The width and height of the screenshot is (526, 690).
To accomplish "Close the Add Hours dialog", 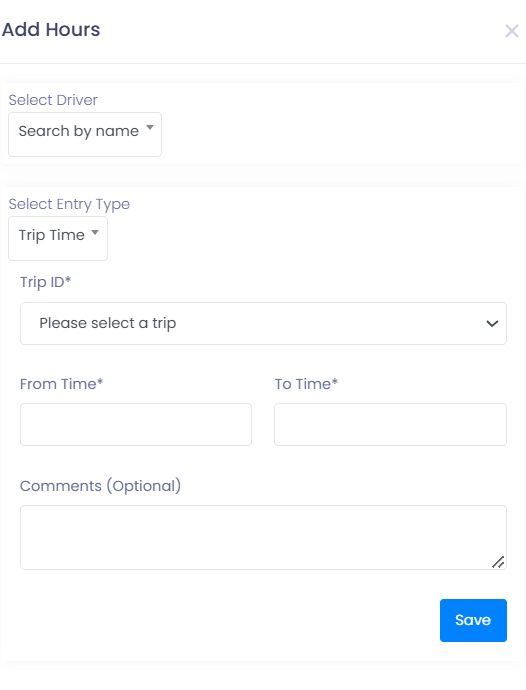I will [x=511, y=31].
